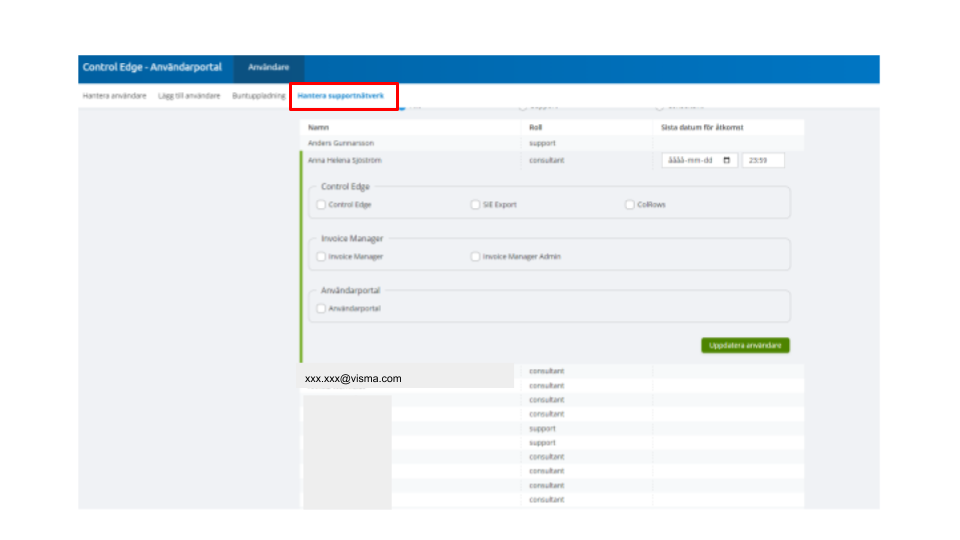Select the Anna Helena Sjöström row

coord(552,160)
